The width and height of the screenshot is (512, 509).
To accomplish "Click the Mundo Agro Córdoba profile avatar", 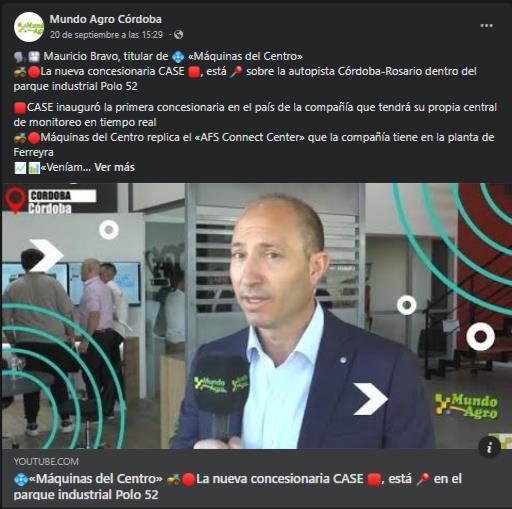I will point(29,27).
